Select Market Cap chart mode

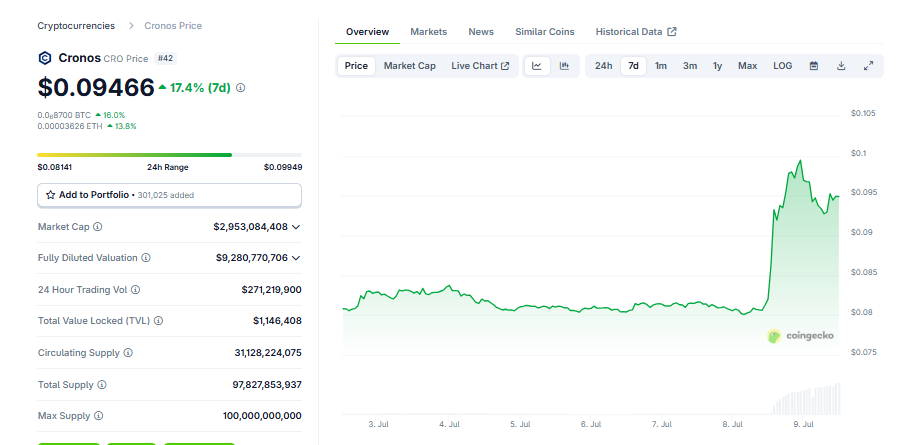point(410,66)
